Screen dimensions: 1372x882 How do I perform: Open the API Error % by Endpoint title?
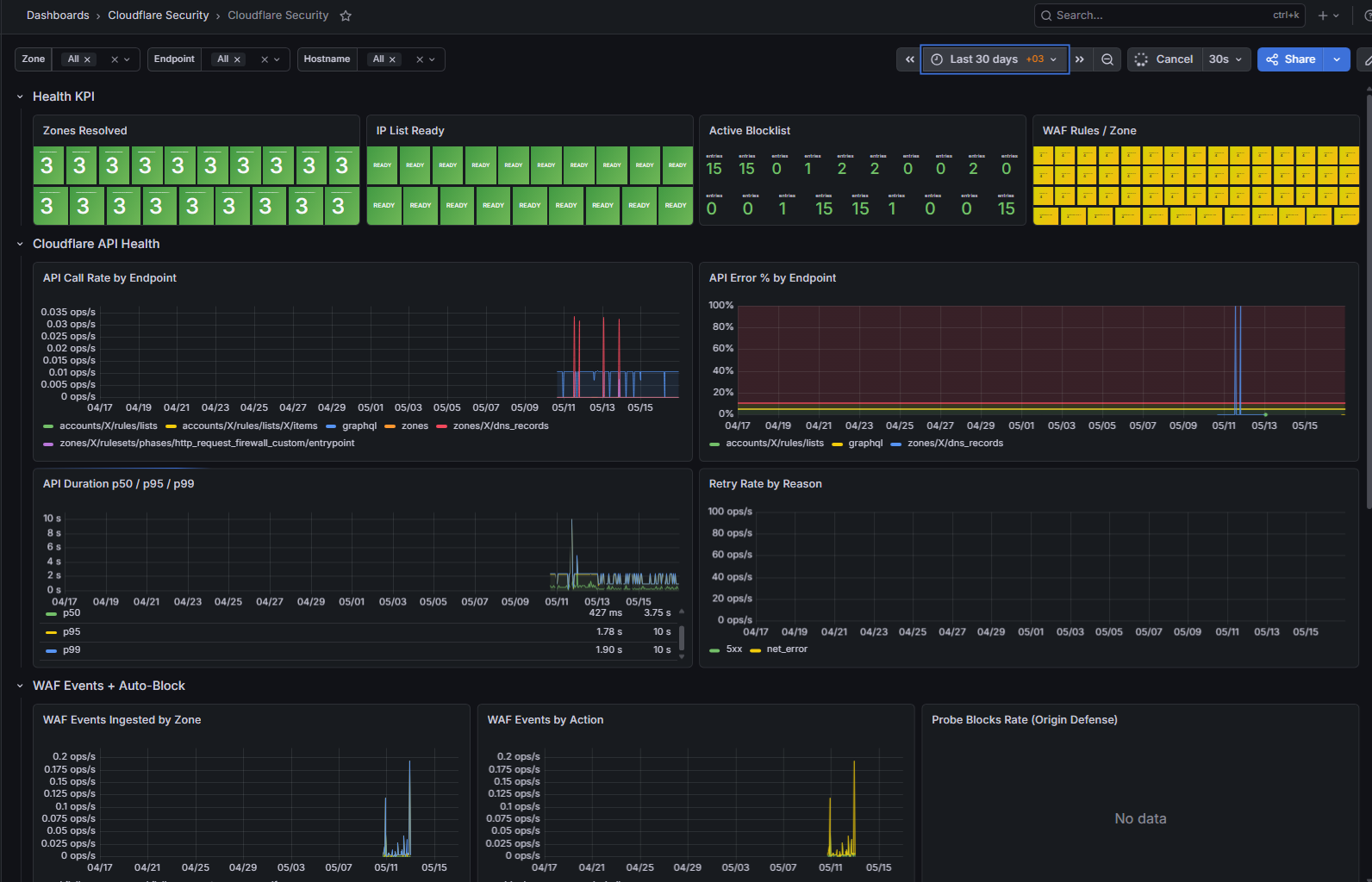[x=772, y=278]
